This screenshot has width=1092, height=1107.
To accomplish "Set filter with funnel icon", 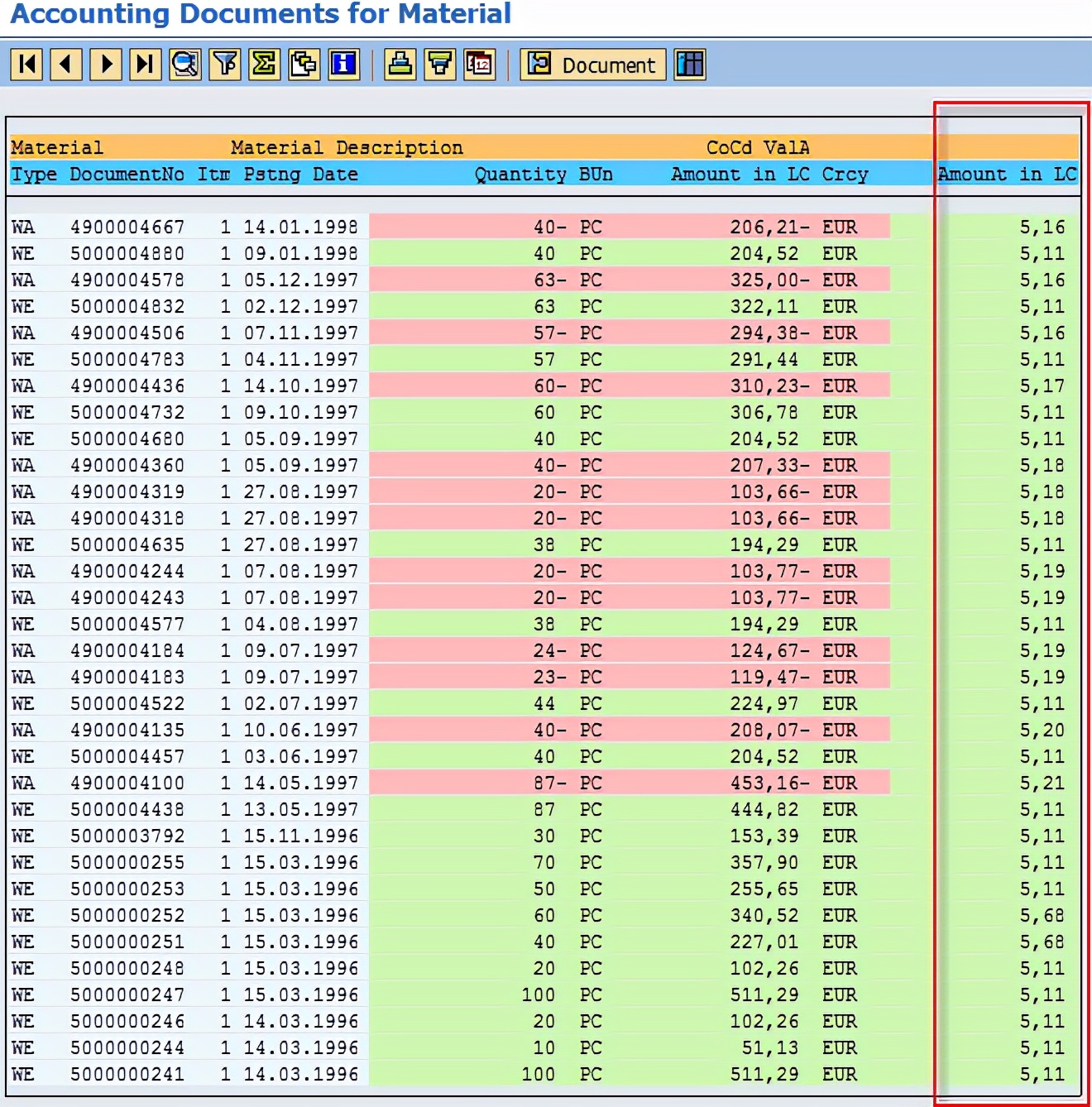I will [225, 65].
